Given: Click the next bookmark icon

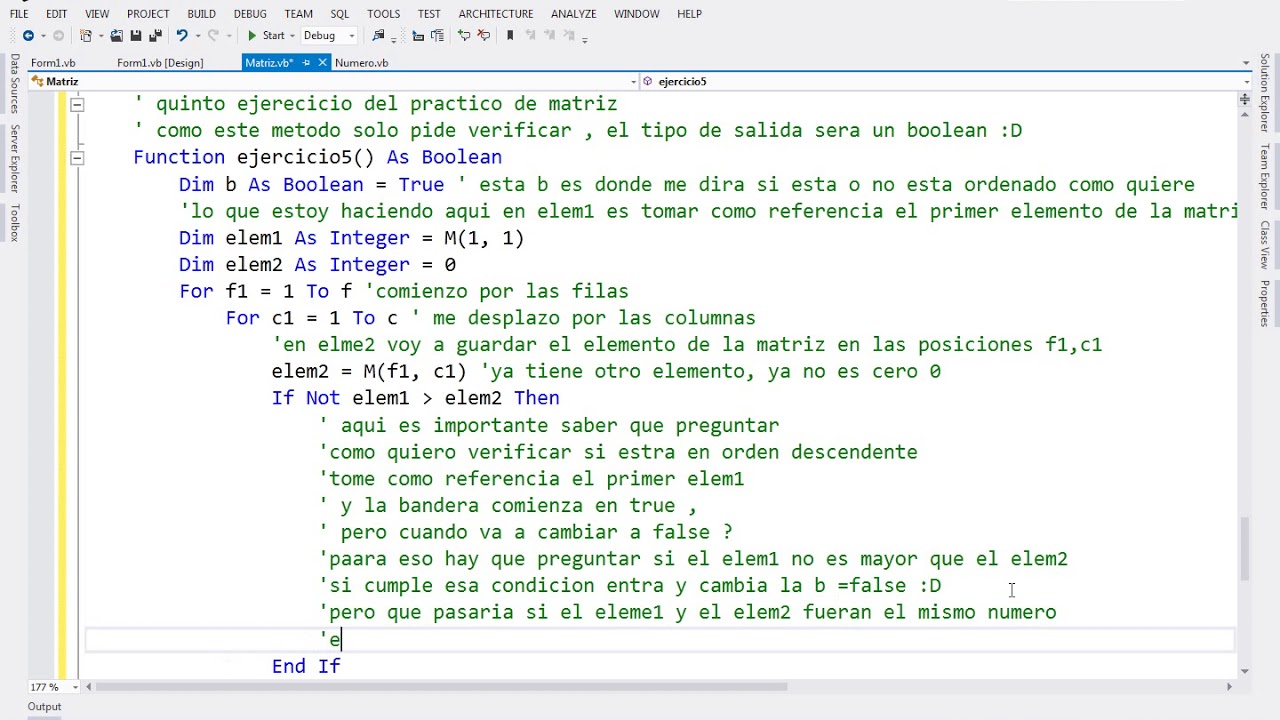Looking at the screenshot, I should (549, 35).
